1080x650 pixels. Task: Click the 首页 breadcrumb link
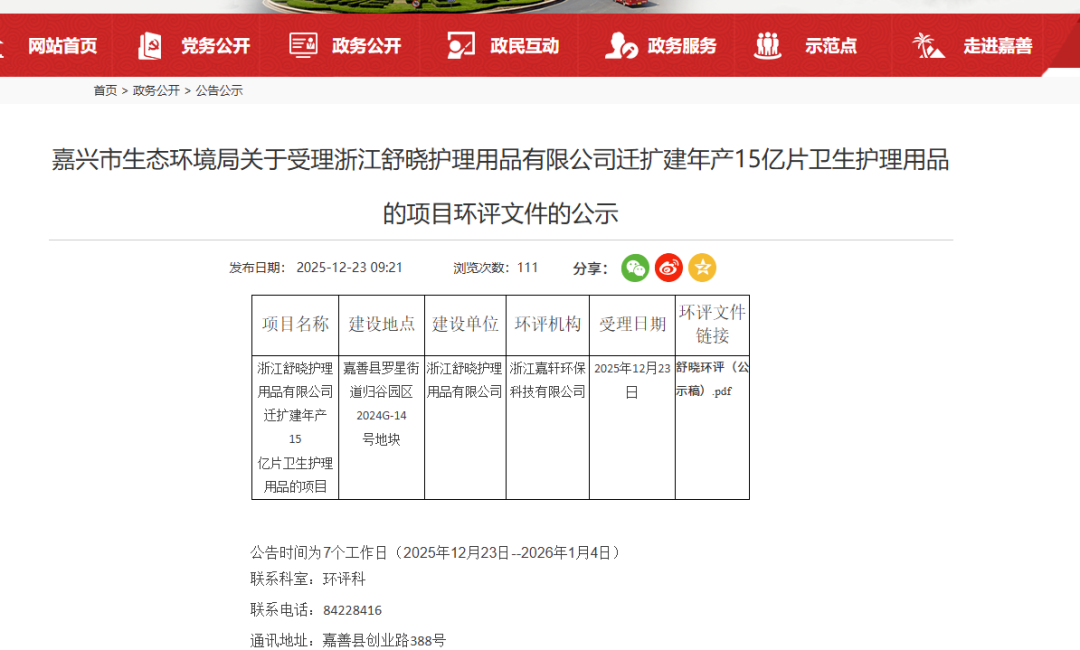[105, 91]
